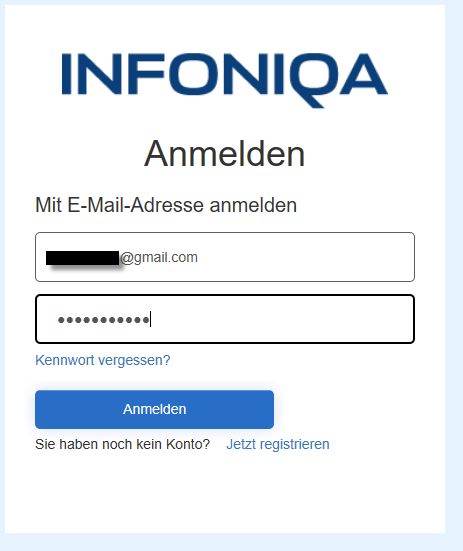This screenshot has height=551, width=463.
Task: Click empty white area below register link
Action: (225, 492)
